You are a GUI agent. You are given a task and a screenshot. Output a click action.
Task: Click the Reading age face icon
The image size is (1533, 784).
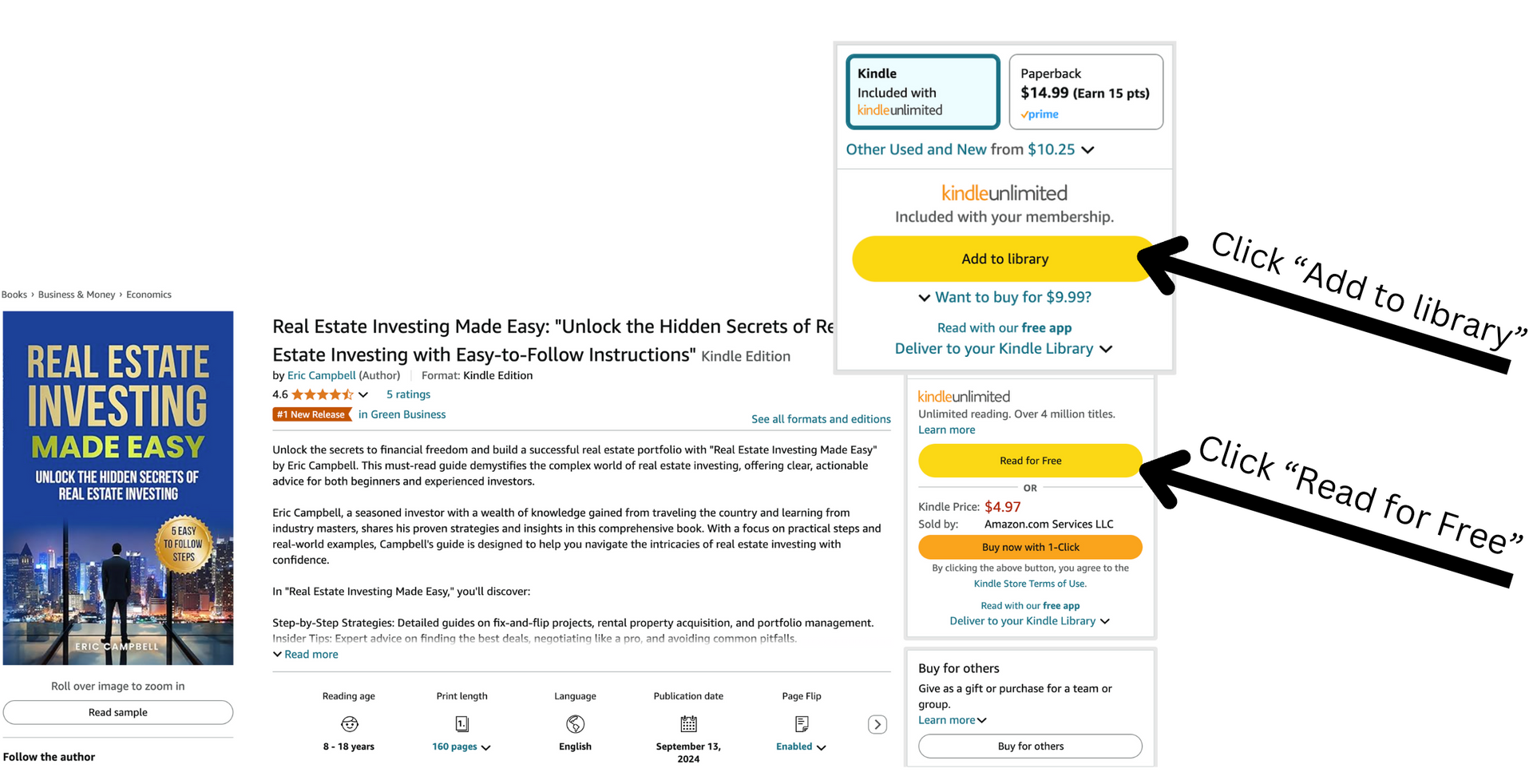pos(349,724)
